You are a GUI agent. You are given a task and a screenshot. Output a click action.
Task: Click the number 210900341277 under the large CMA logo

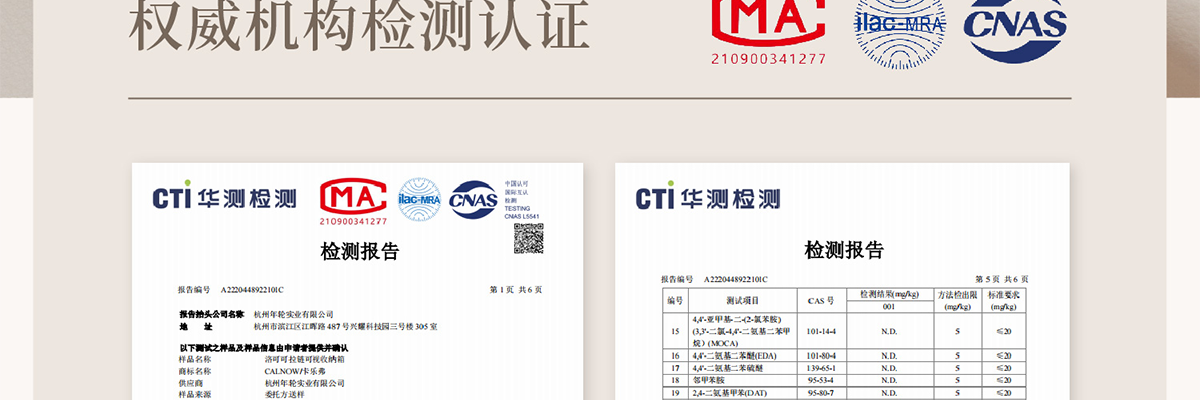point(768,58)
